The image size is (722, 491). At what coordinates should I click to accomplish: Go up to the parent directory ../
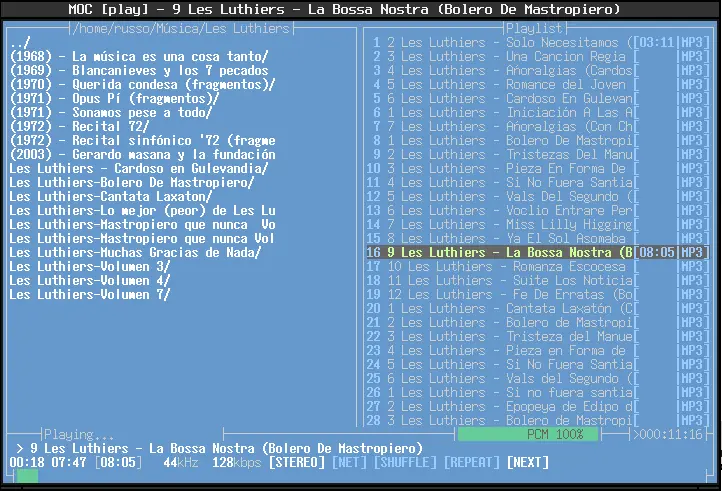(x=20, y=42)
